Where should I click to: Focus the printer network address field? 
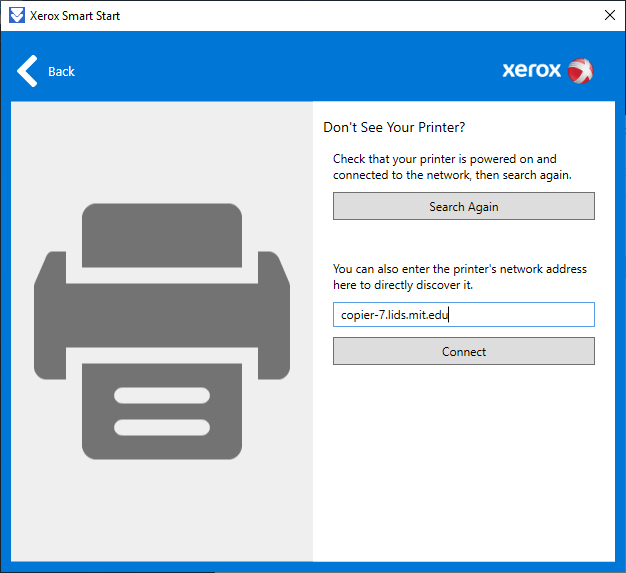pyautogui.click(x=464, y=315)
